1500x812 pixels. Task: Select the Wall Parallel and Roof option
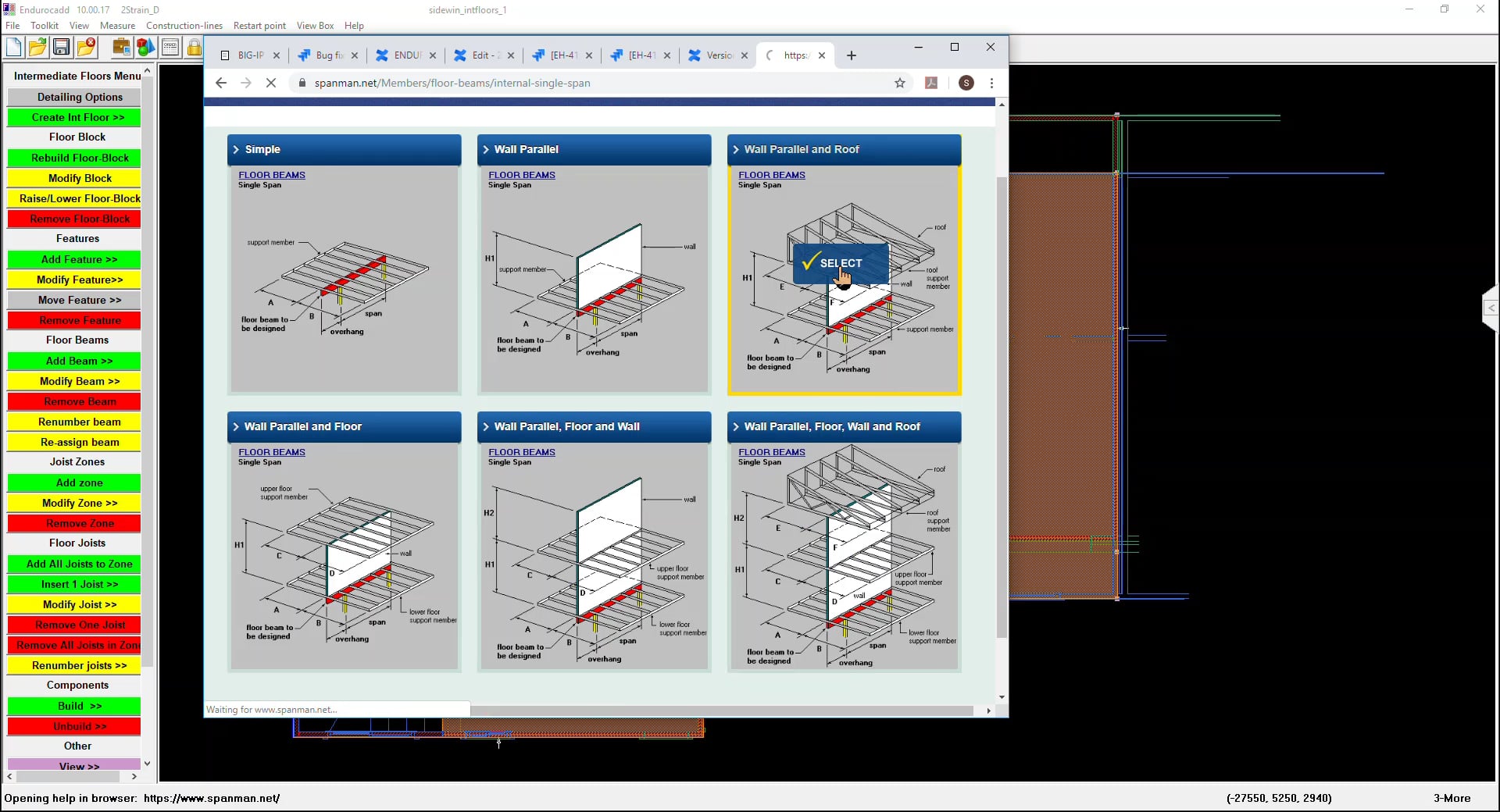point(839,263)
